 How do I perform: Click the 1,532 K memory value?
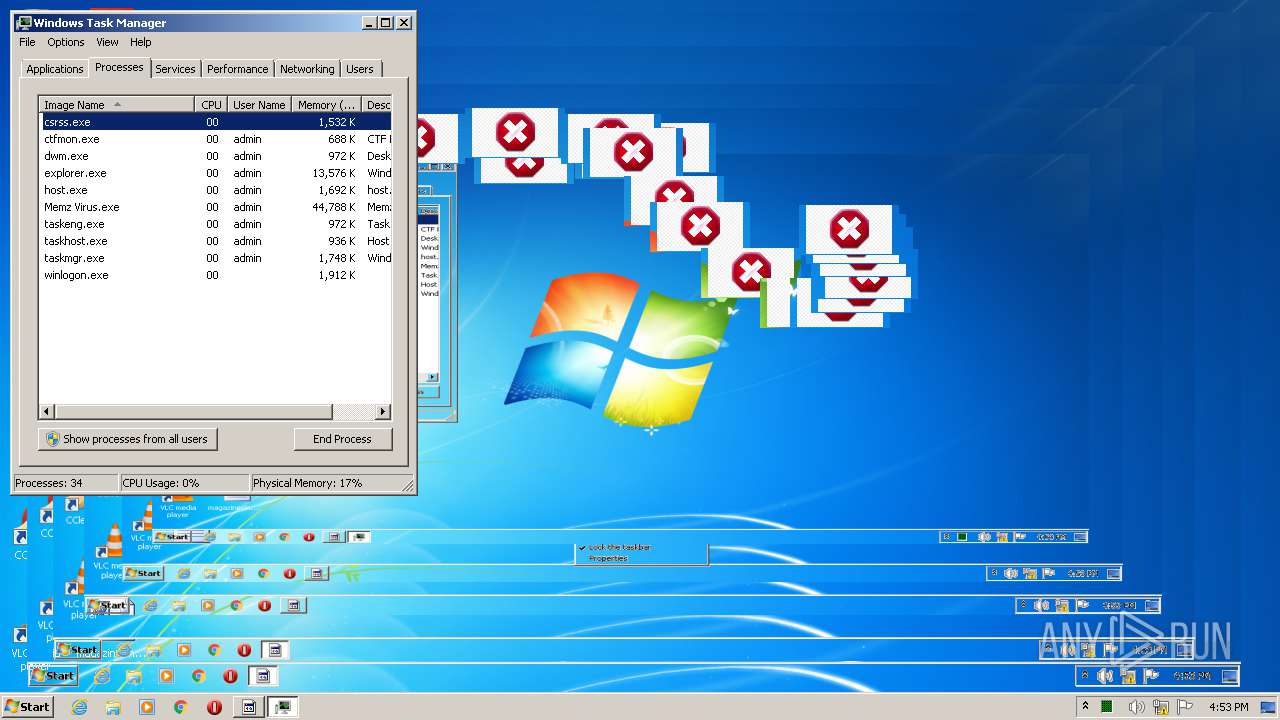(x=337, y=122)
